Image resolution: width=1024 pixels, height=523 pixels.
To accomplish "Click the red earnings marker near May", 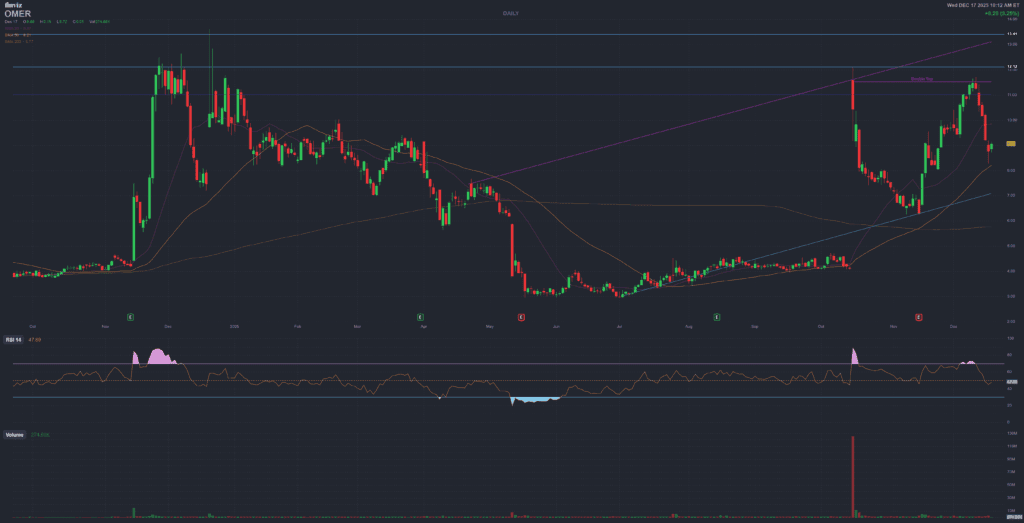I will [521, 316].
